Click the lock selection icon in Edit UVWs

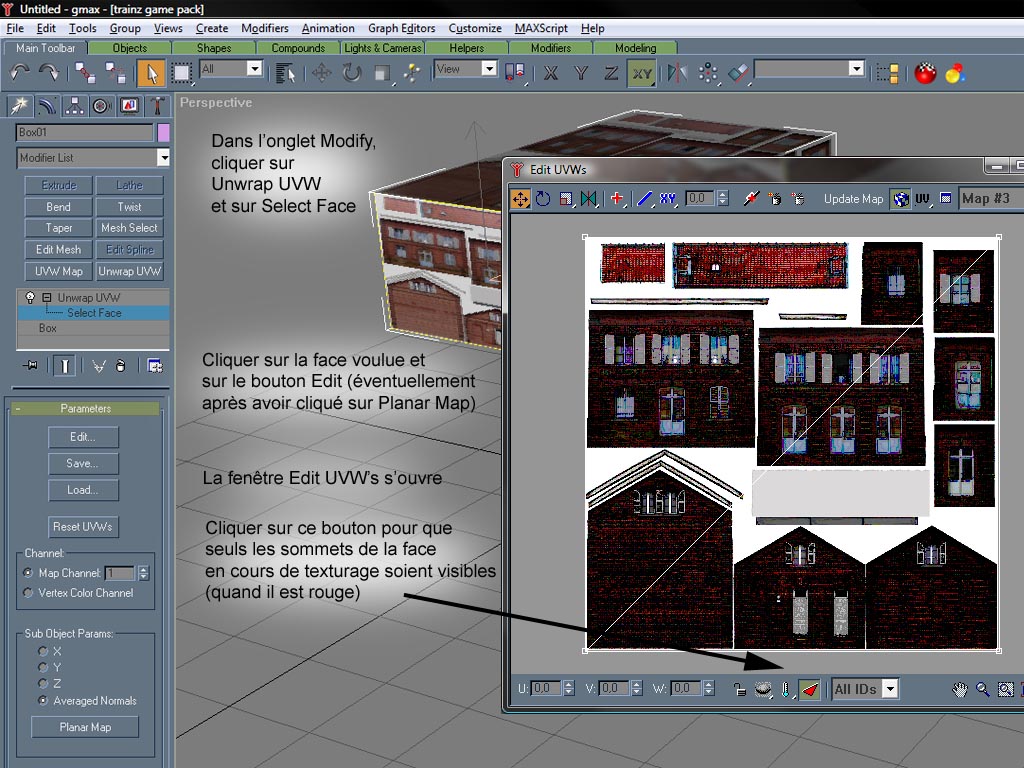739,689
